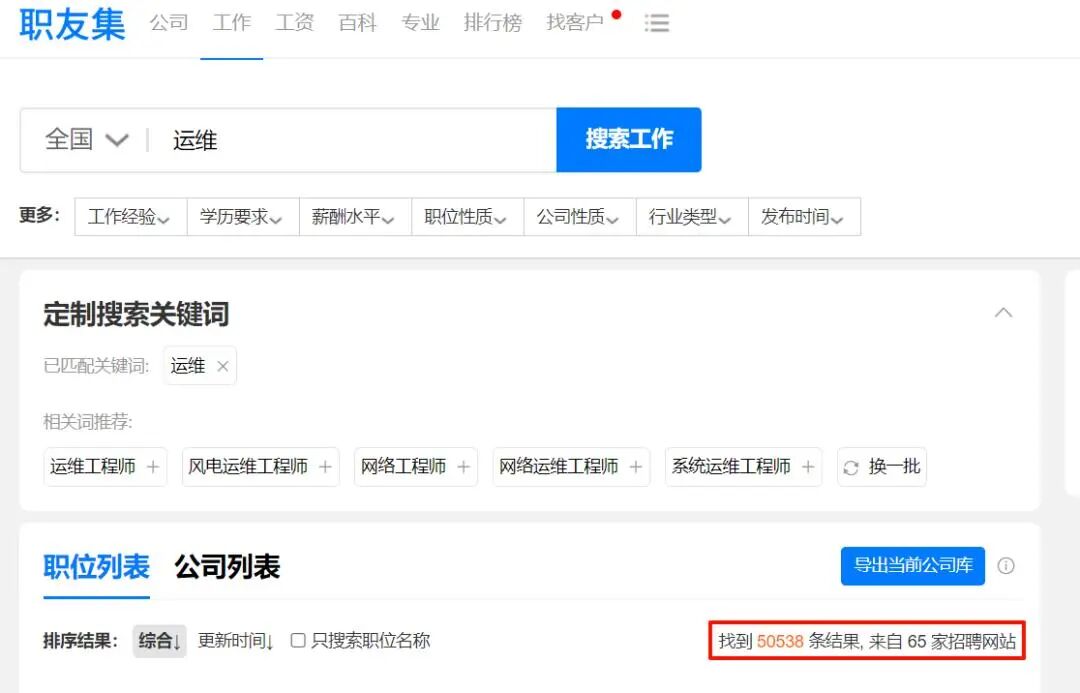Image resolution: width=1080 pixels, height=693 pixels.
Task: Switch to the 公司列表 tab
Action: (x=228, y=566)
